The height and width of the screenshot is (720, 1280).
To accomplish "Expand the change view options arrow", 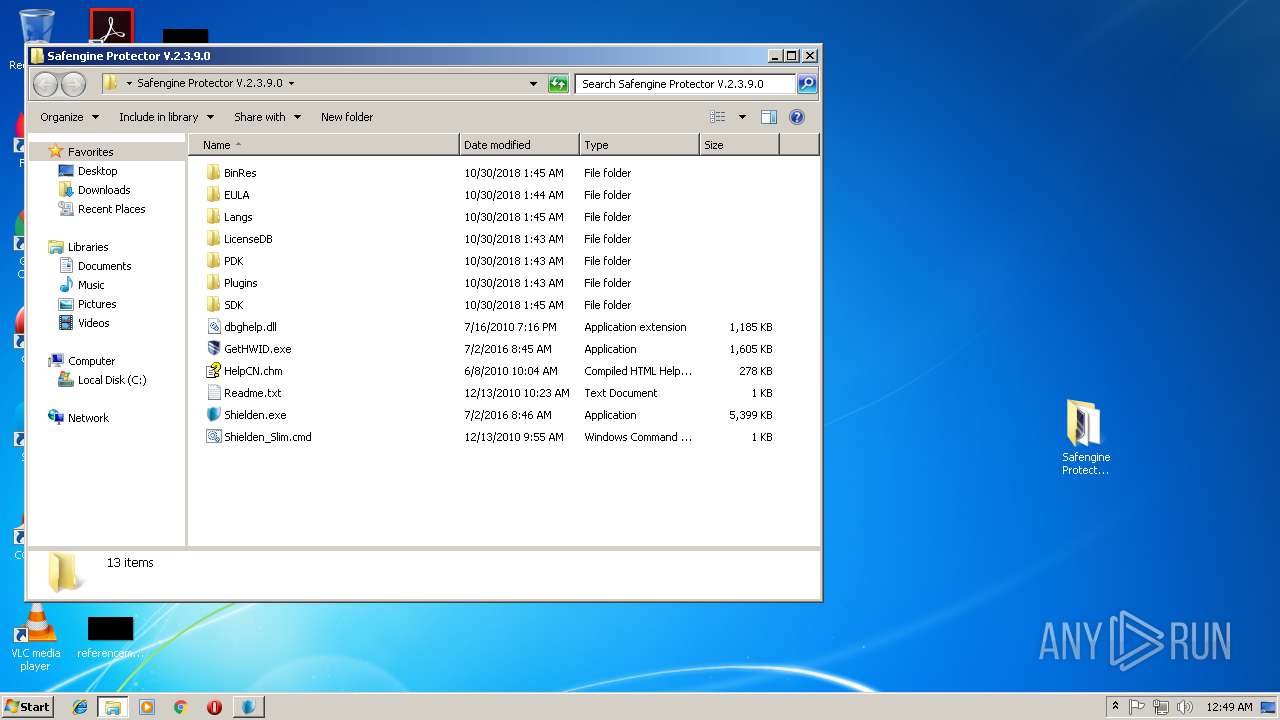I will click(742, 117).
